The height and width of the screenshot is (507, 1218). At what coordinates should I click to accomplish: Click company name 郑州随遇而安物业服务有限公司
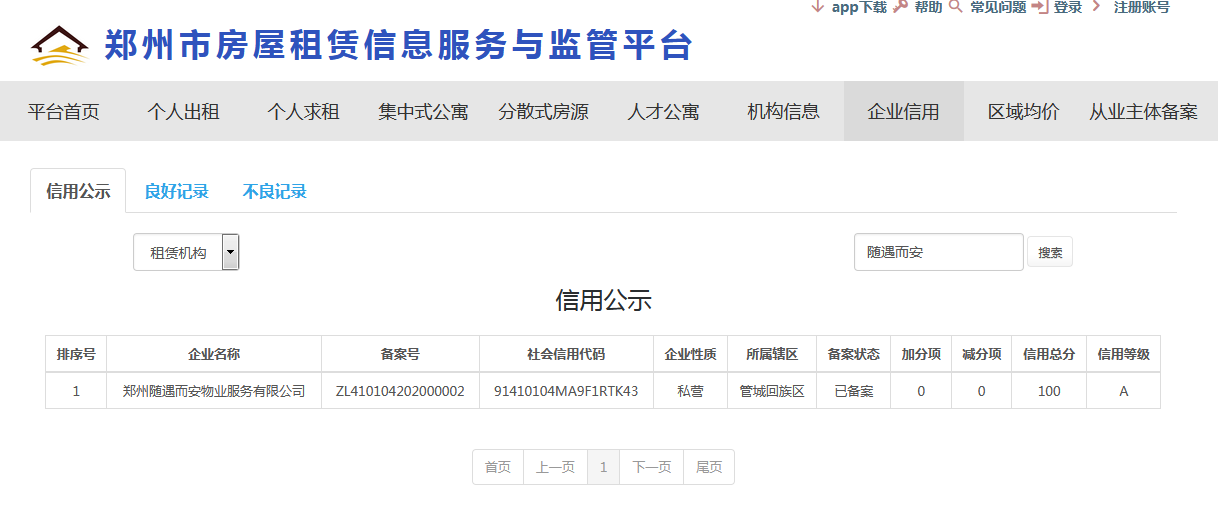(214, 391)
